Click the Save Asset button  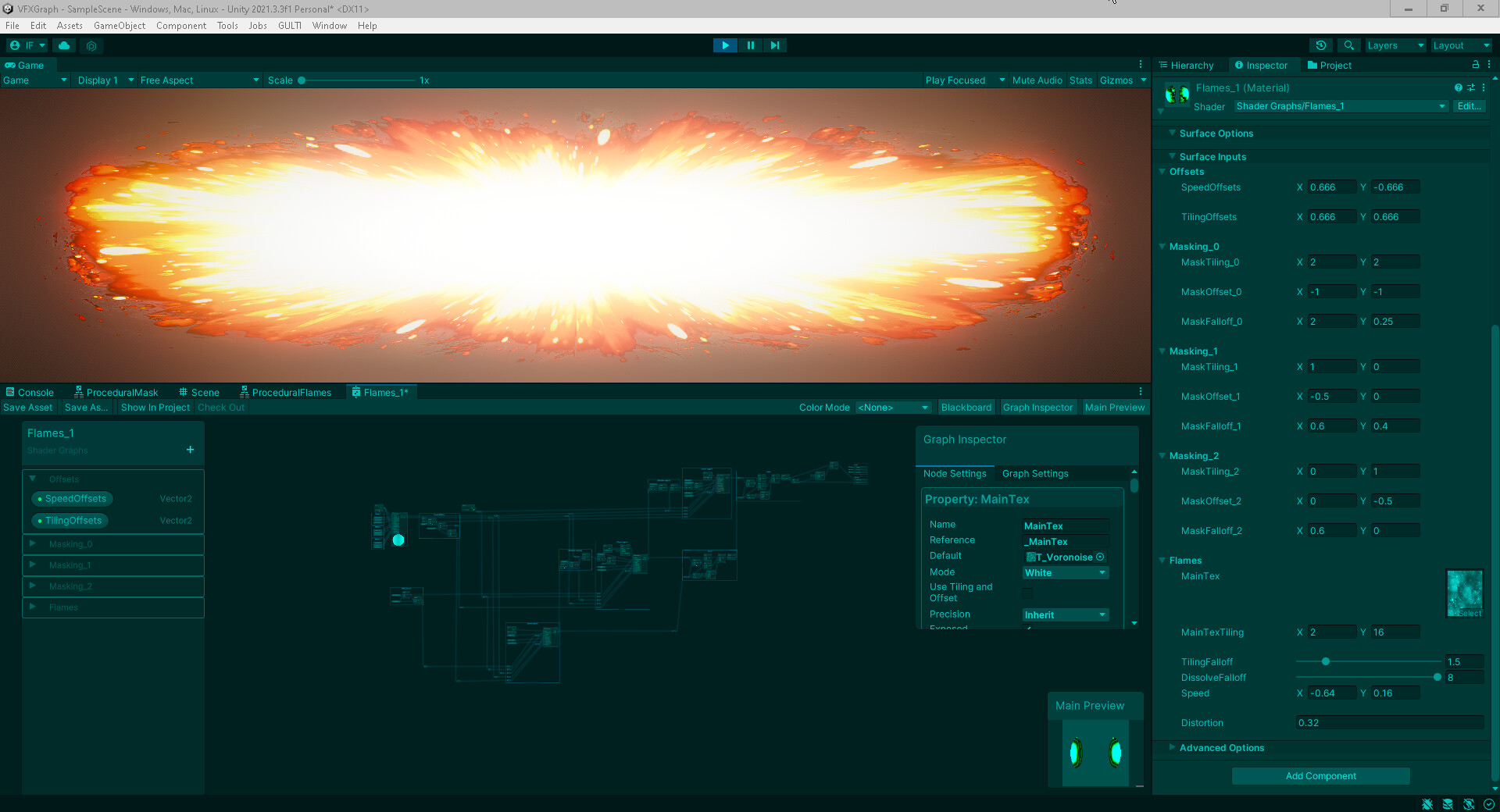27,407
